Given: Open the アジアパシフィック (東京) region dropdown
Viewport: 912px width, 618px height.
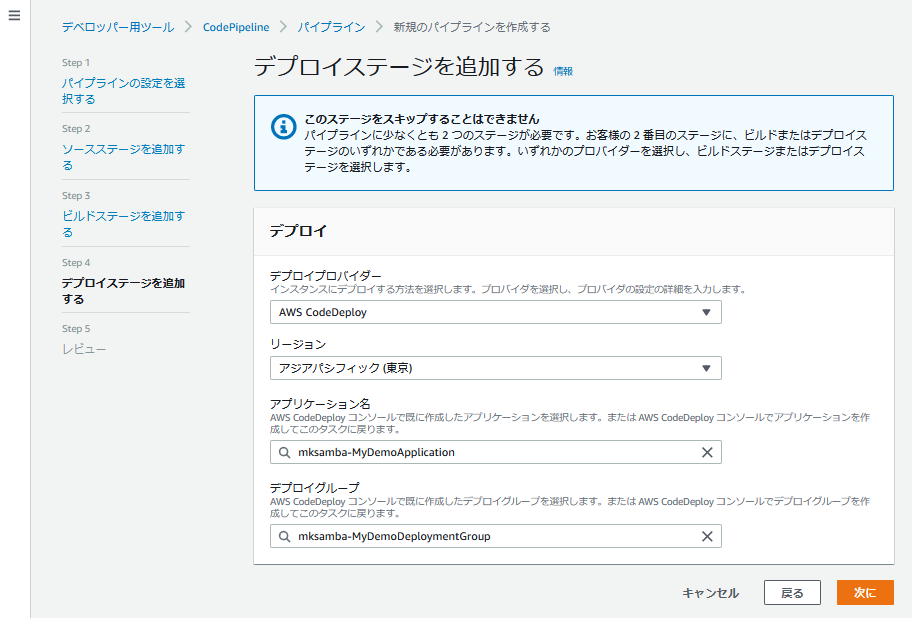Looking at the screenshot, I should [495, 368].
